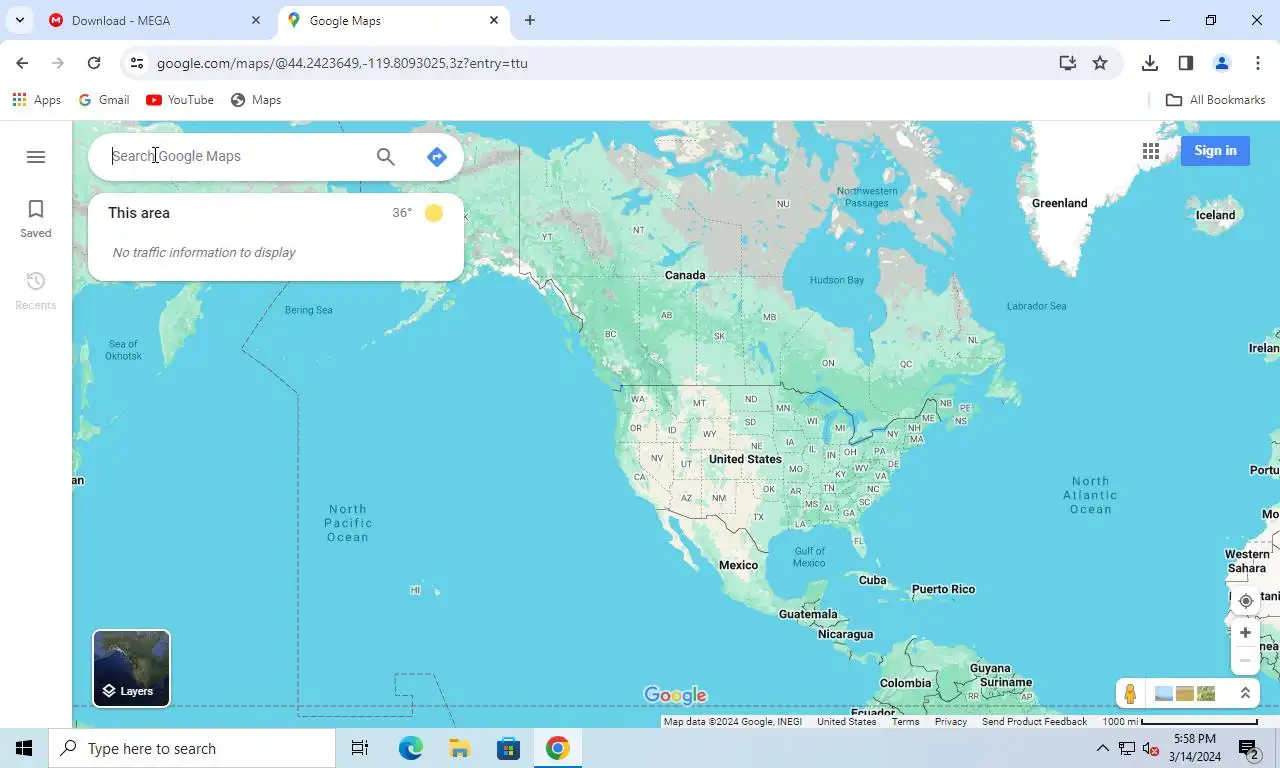
Task: Click the Cuba map label
Action: click(872, 580)
